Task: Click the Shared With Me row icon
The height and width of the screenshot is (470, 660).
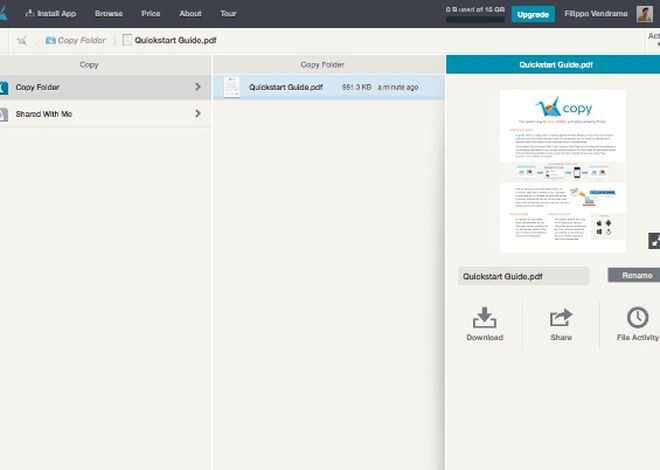Action: point(4,114)
